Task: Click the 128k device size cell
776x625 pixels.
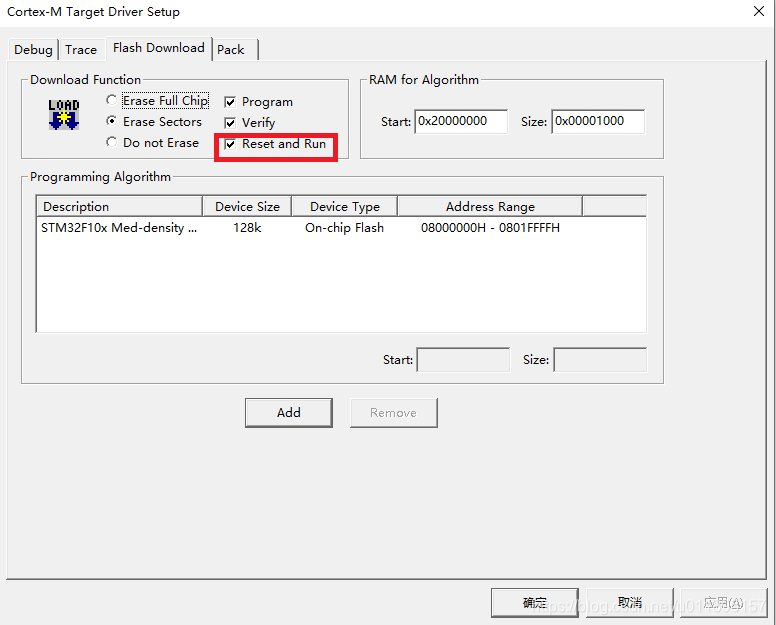Action: pyautogui.click(x=247, y=228)
